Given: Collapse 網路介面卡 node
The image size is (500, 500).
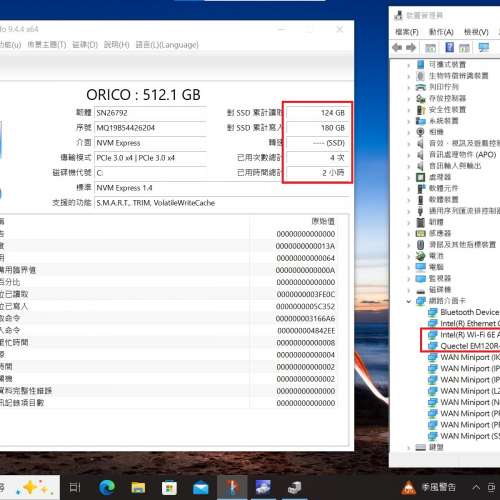Looking at the screenshot, I should click(409, 301).
